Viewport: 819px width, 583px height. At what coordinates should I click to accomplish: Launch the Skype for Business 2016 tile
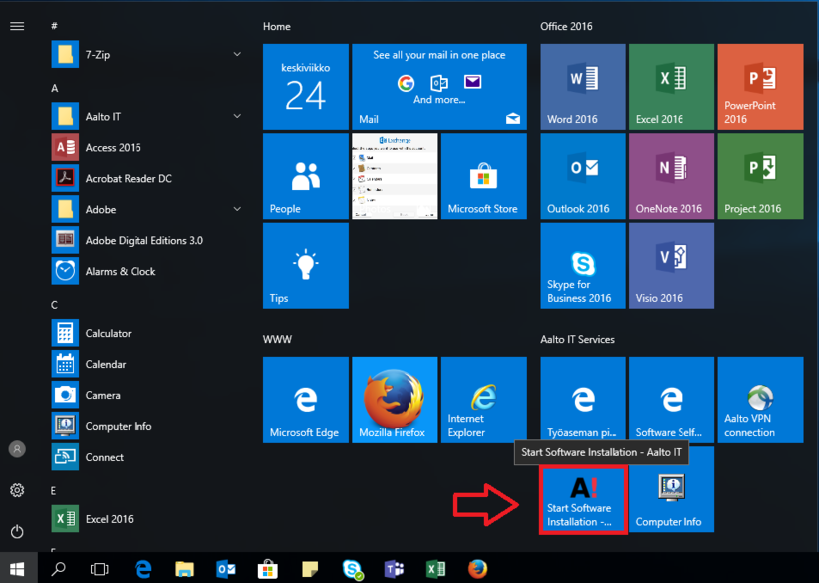[582, 266]
